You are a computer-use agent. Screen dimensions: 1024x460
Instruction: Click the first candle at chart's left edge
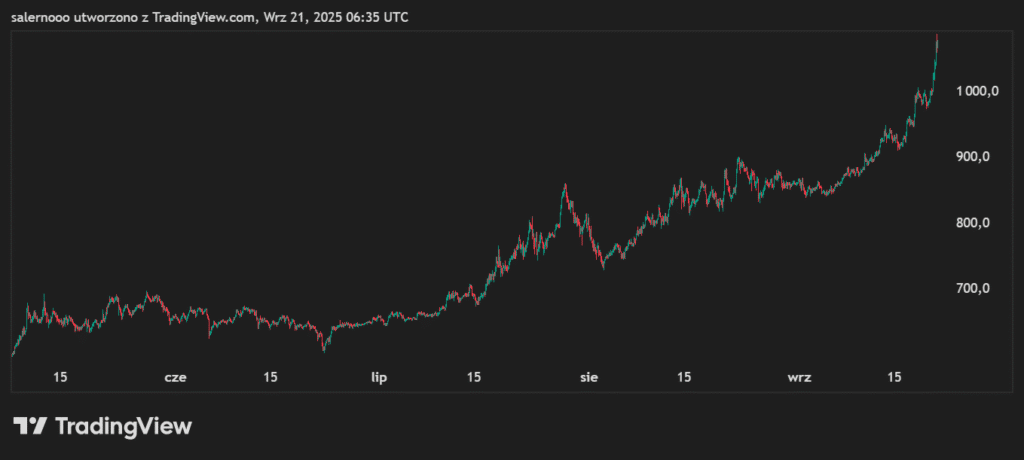pyautogui.click(x=12, y=353)
